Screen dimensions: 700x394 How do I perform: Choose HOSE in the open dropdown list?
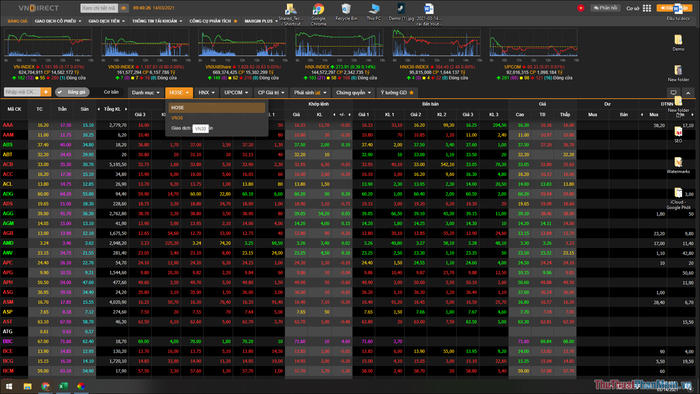tap(217, 108)
